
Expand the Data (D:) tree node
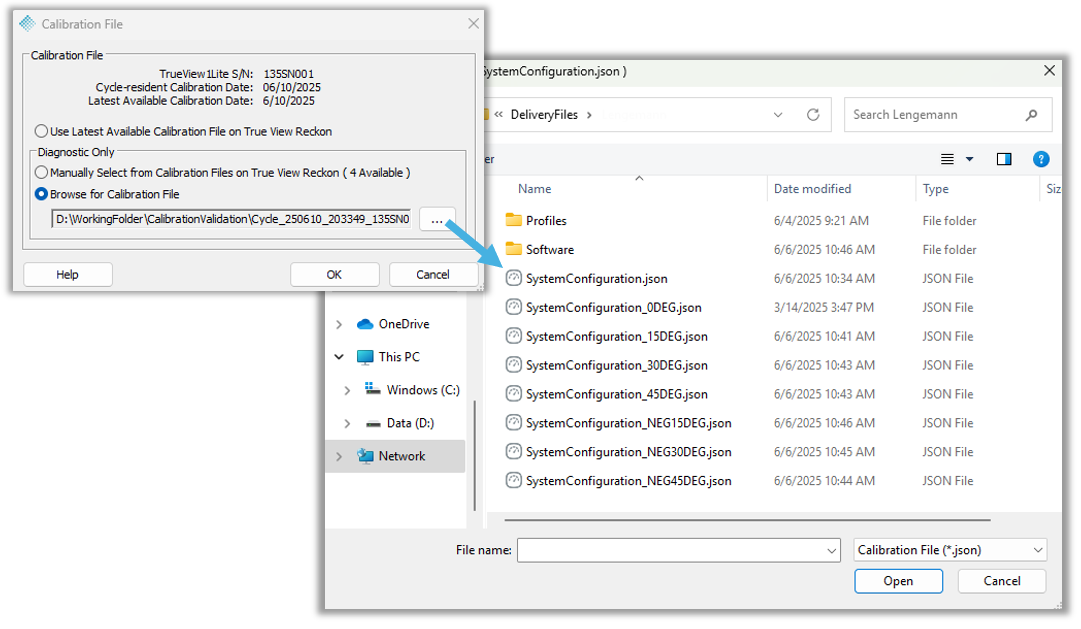point(347,423)
